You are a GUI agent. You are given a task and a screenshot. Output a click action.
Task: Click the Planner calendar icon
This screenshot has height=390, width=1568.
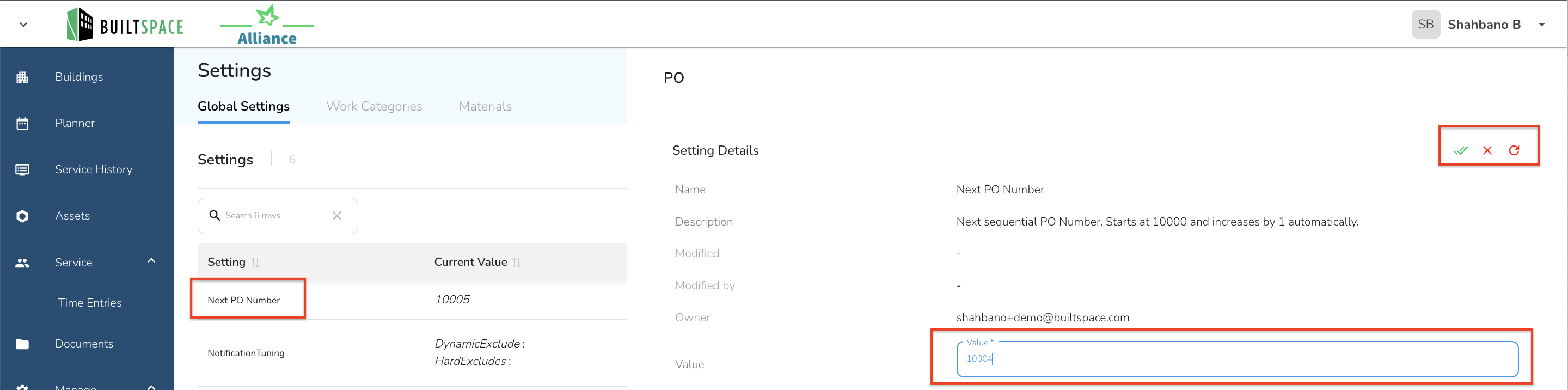click(22, 124)
